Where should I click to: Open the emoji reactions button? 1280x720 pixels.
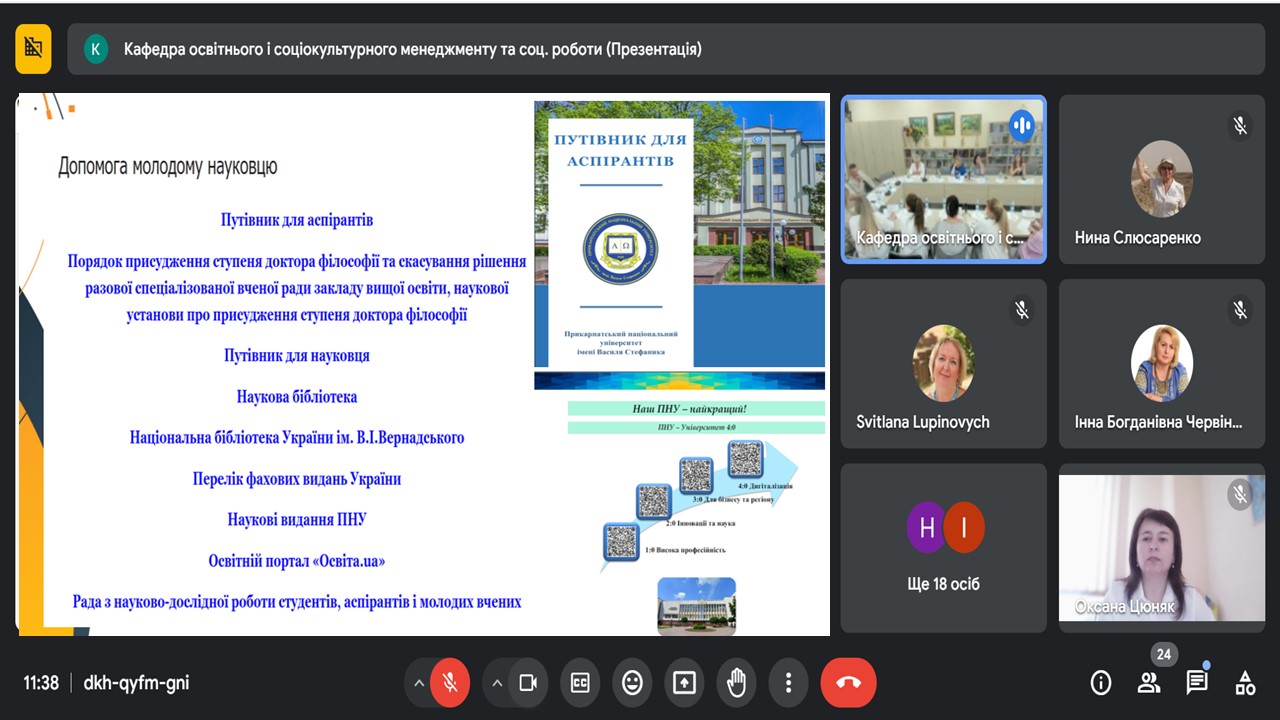(x=632, y=683)
